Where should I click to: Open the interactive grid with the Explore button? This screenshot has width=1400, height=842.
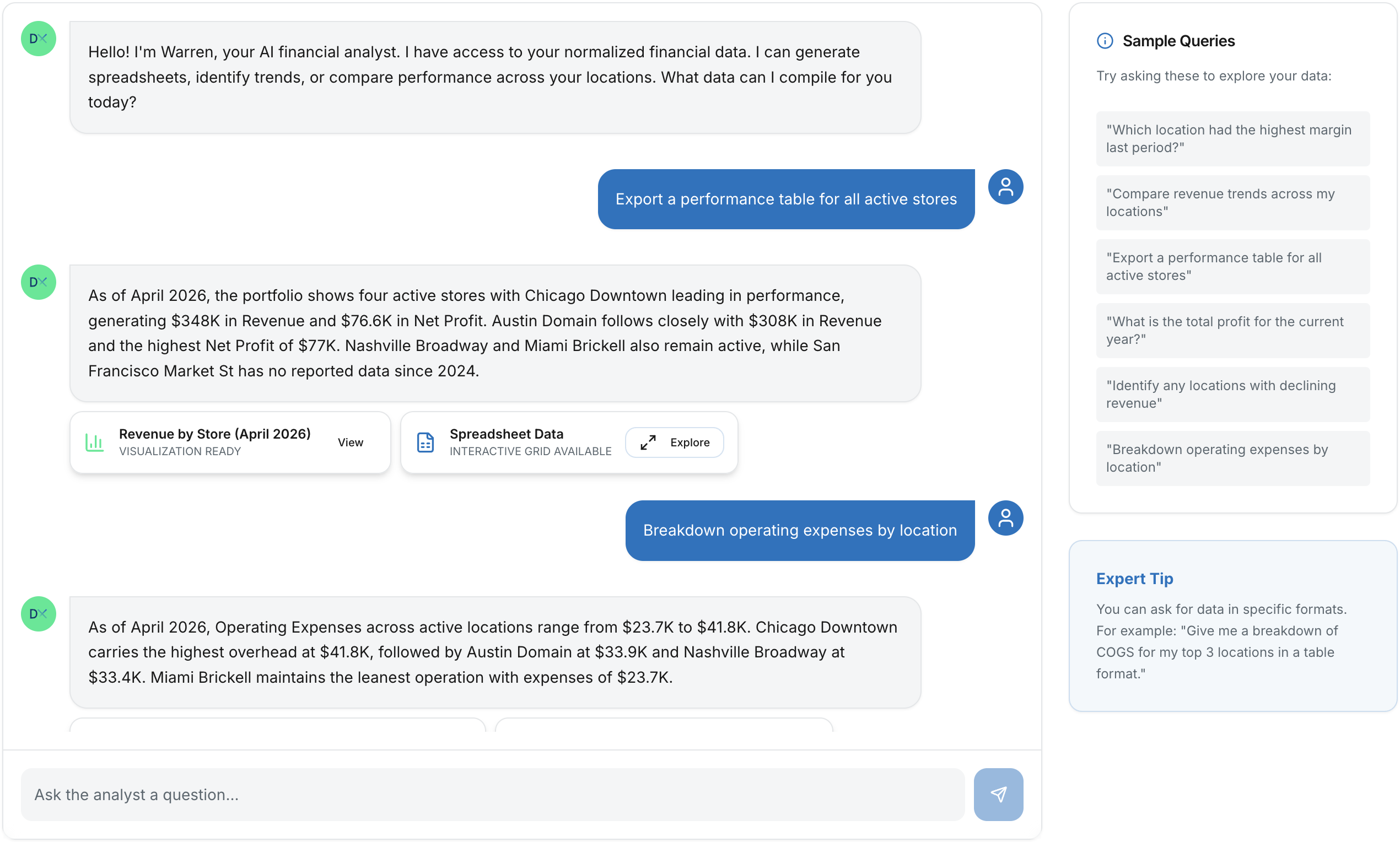674,442
